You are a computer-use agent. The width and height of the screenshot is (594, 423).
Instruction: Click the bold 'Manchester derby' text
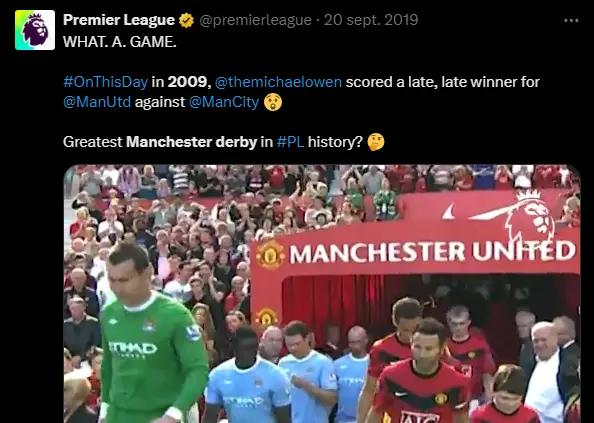[191, 142]
